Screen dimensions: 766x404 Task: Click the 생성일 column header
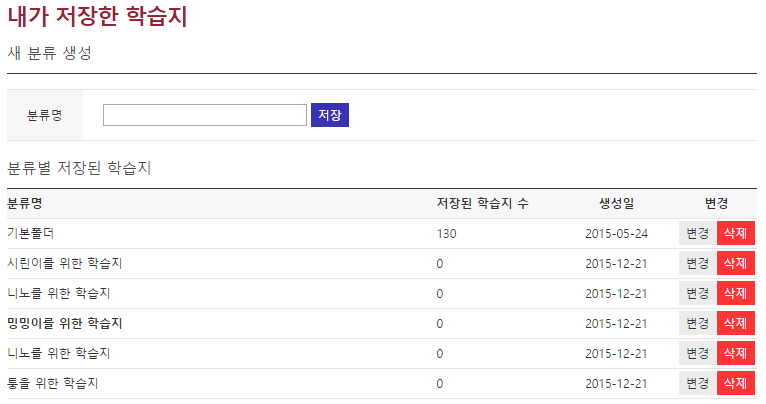click(x=616, y=203)
